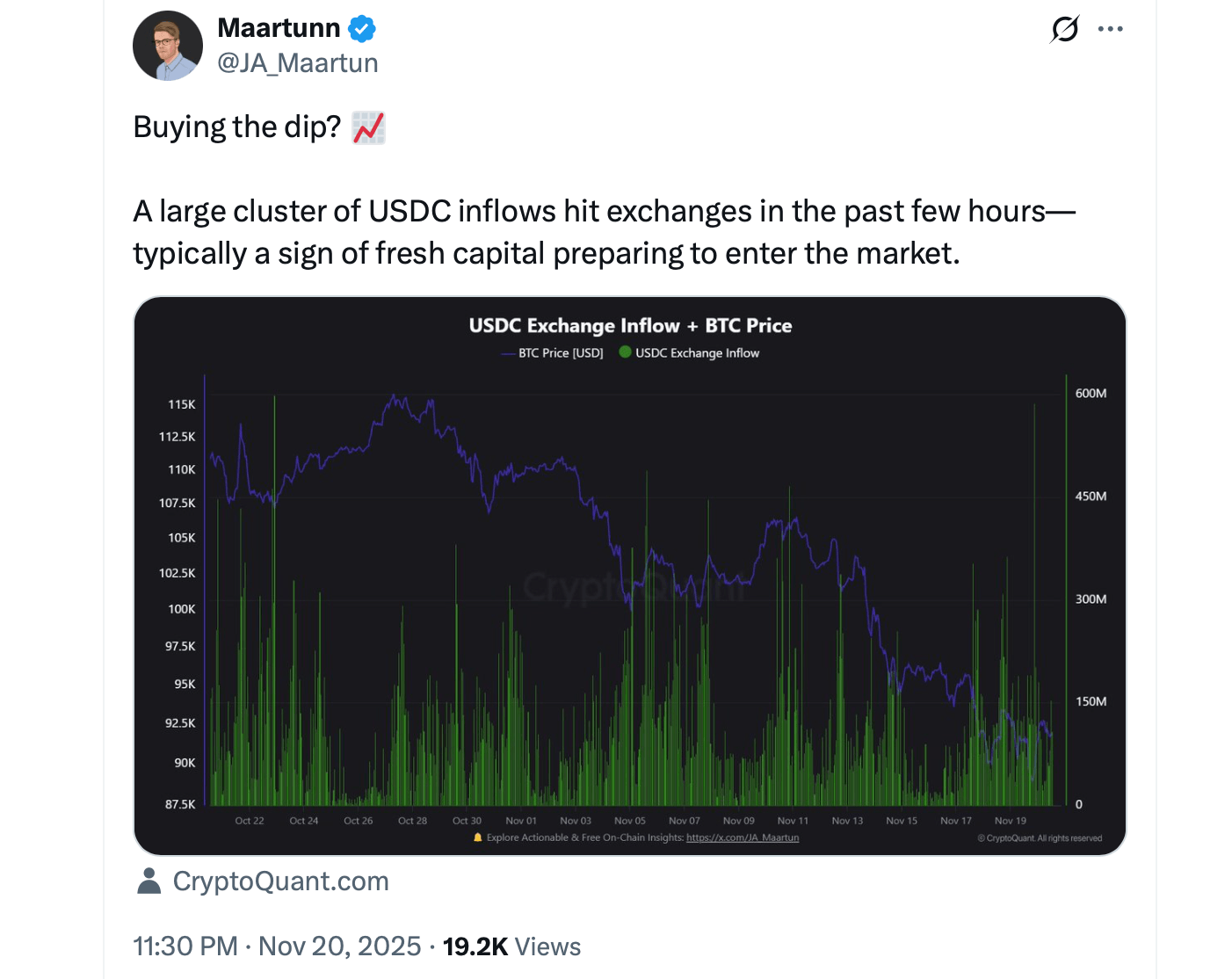
Task: Click the green USDC Exchange Inflow legend dot
Action: 625,352
